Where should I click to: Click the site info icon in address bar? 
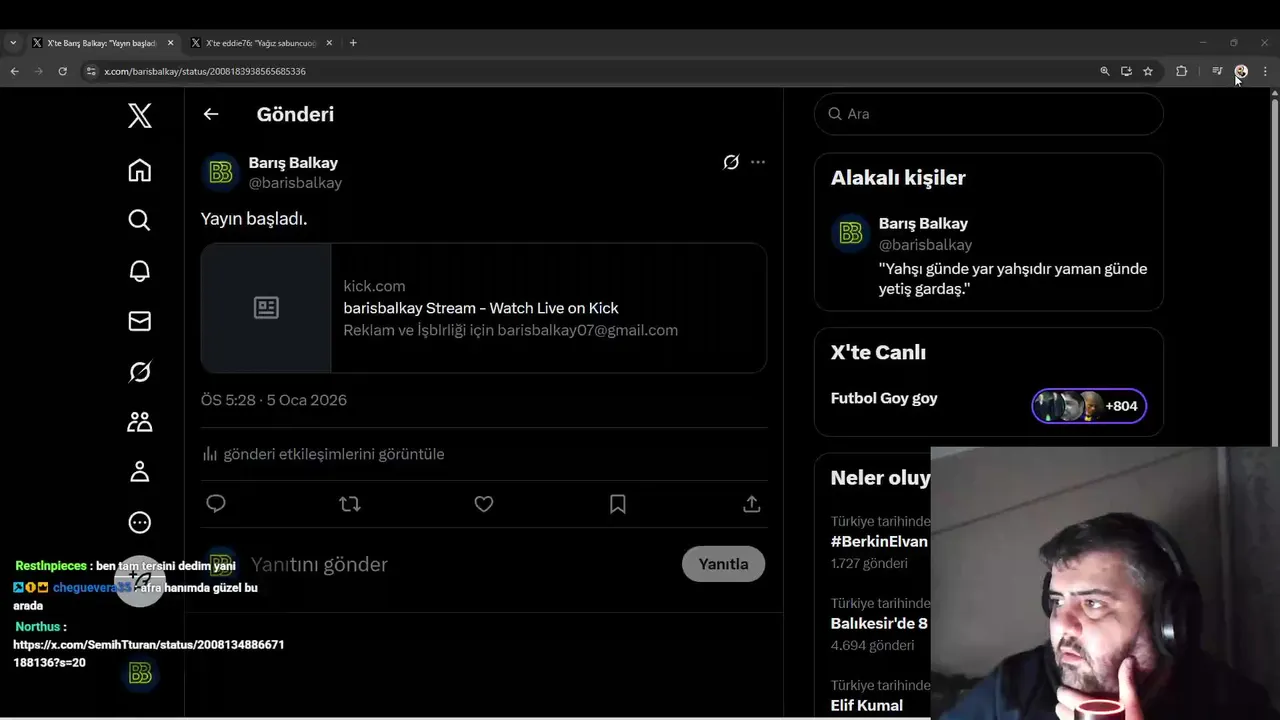91,71
